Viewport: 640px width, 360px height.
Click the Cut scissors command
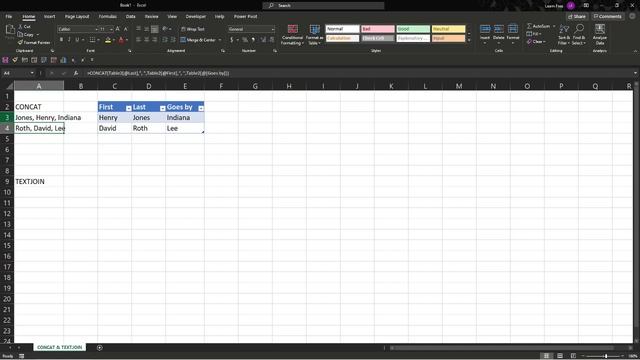(x=24, y=27)
